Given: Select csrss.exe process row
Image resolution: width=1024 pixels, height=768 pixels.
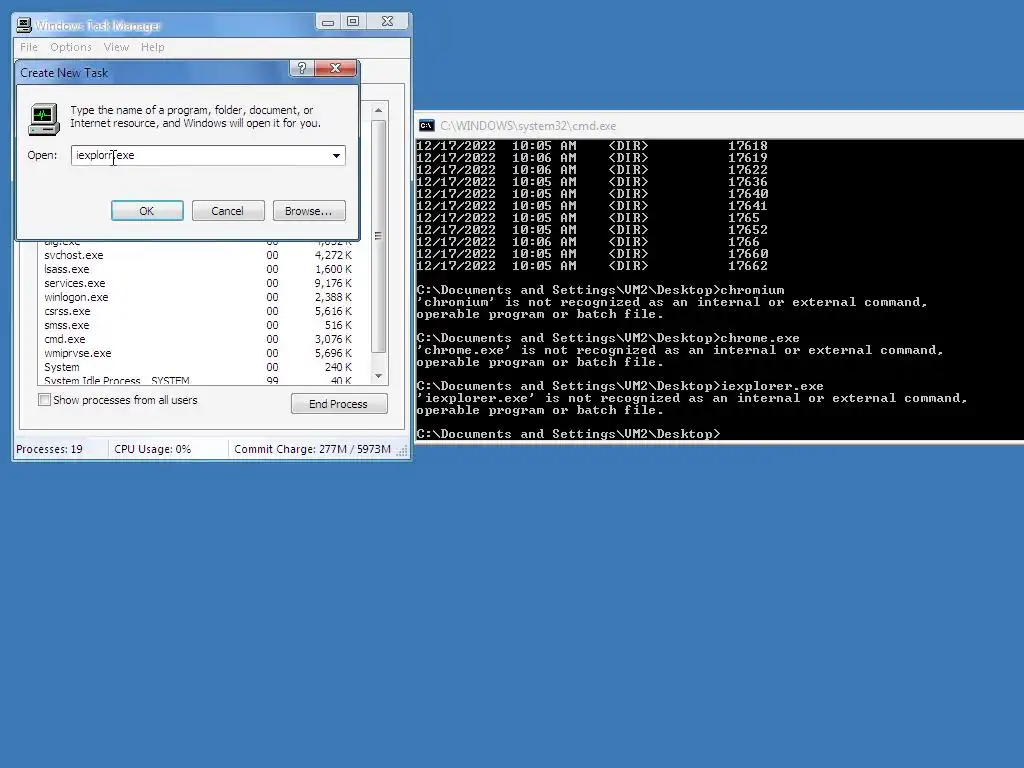Looking at the screenshot, I should [198, 312].
